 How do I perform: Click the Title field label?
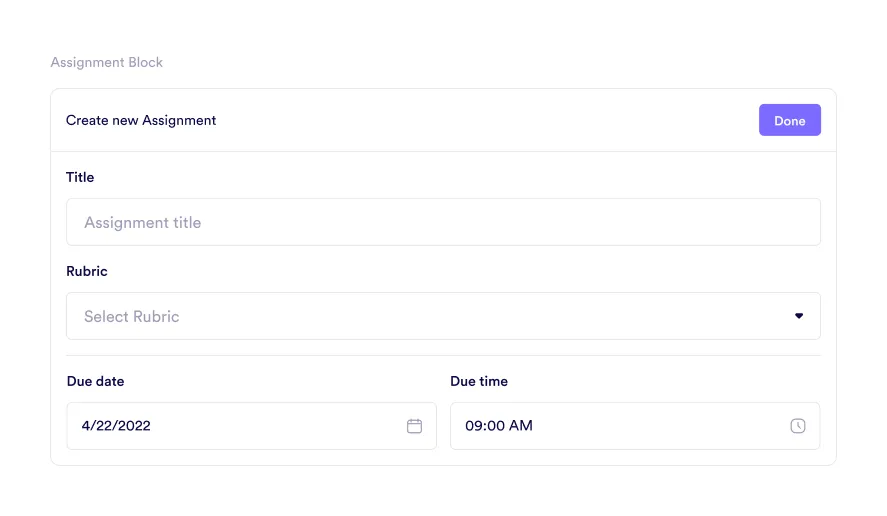coord(80,177)
